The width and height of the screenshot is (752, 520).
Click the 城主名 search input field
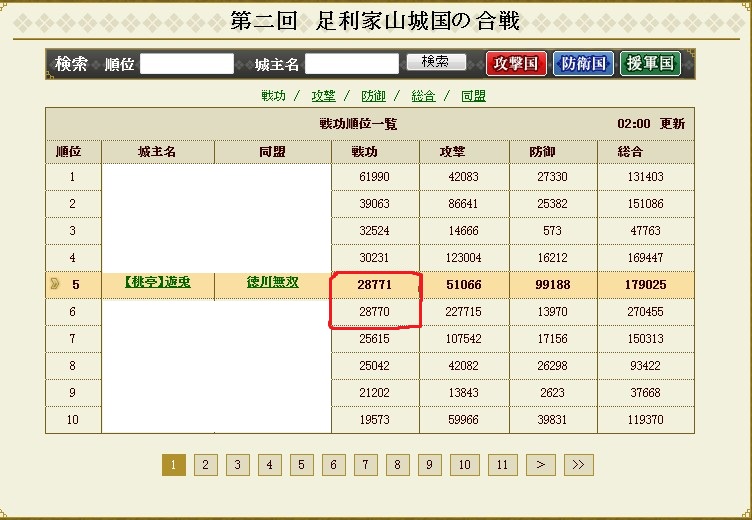tap(352, 63)
